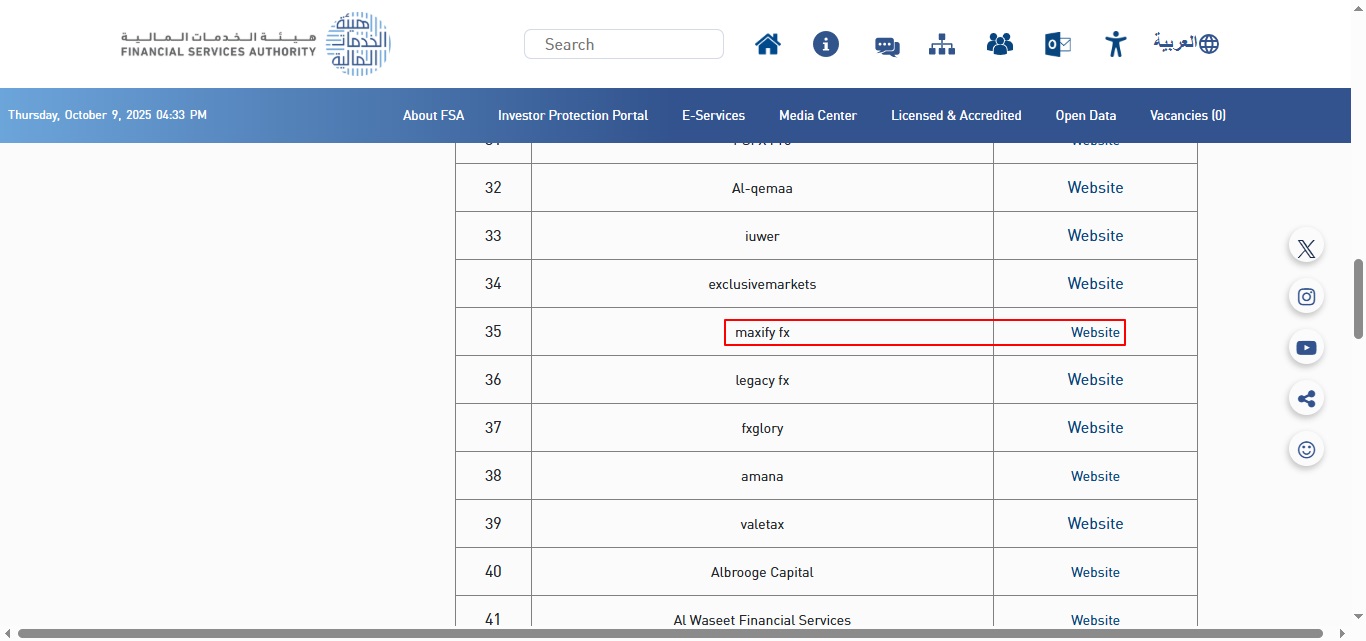Click the smiley feedback icon

click(1306, 450)
